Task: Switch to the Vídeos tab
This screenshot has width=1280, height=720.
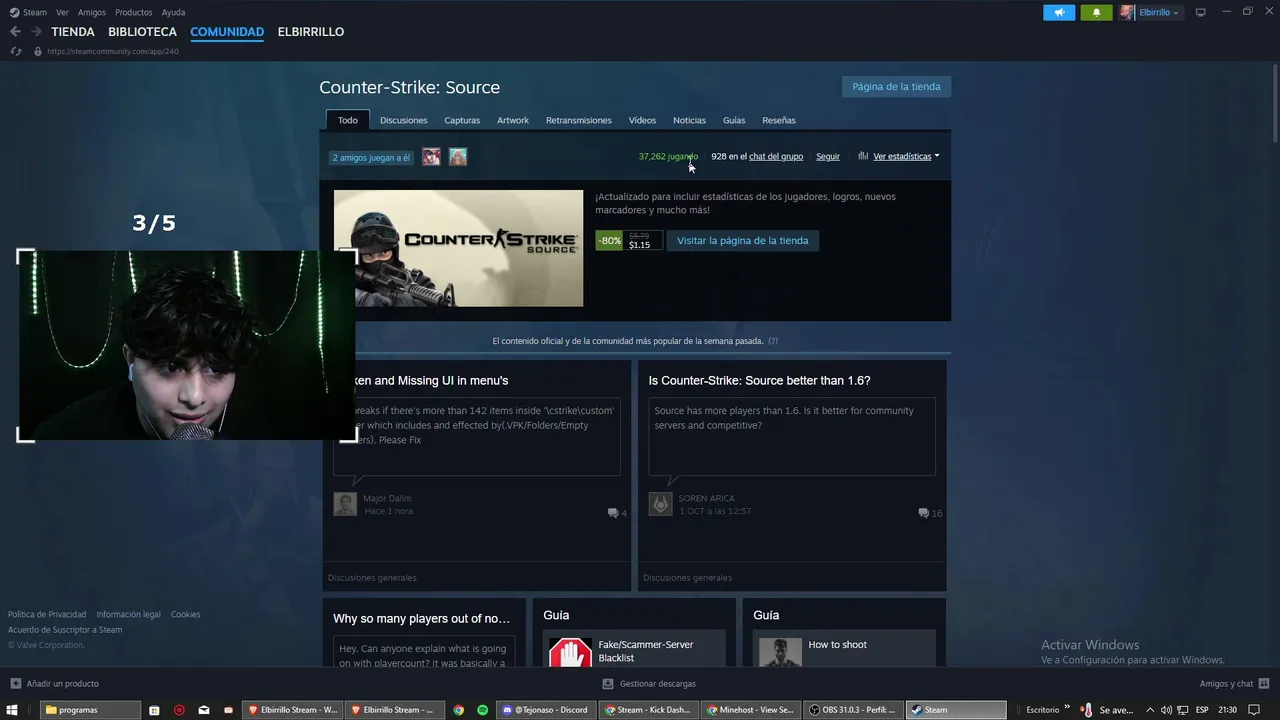Action: 642,120
